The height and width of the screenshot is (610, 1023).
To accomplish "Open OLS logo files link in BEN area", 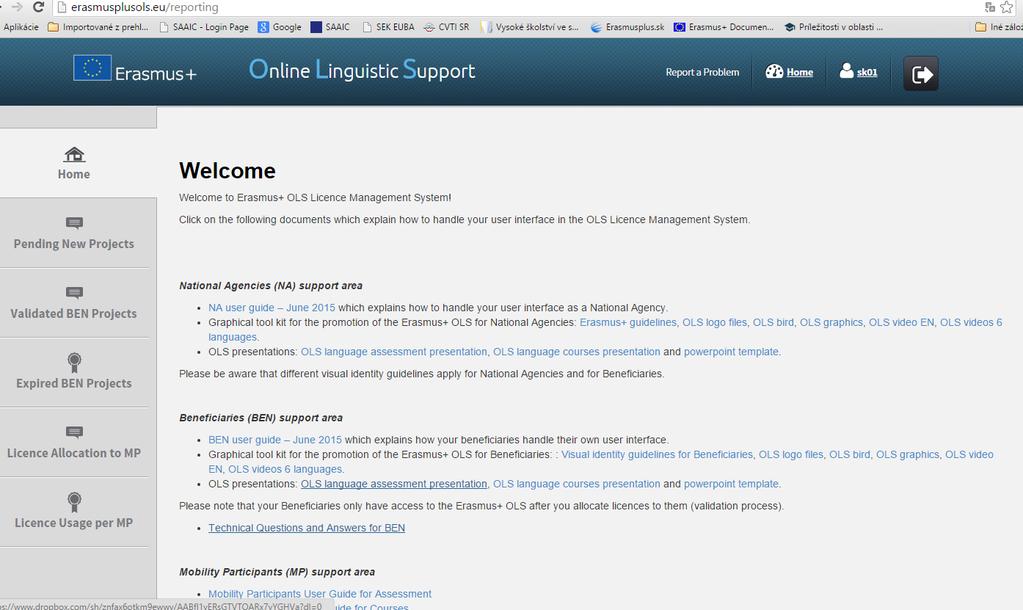I will (x=791, y=455).
